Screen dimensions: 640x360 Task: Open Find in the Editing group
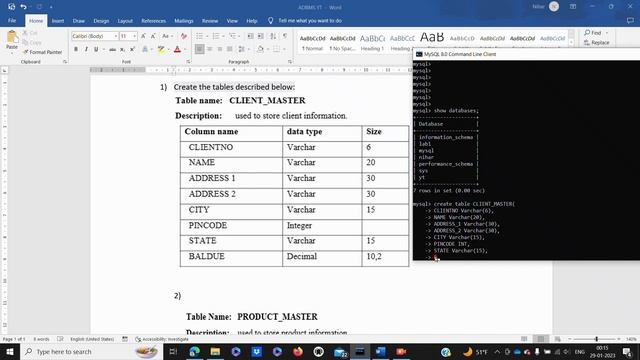click(596, 33)
